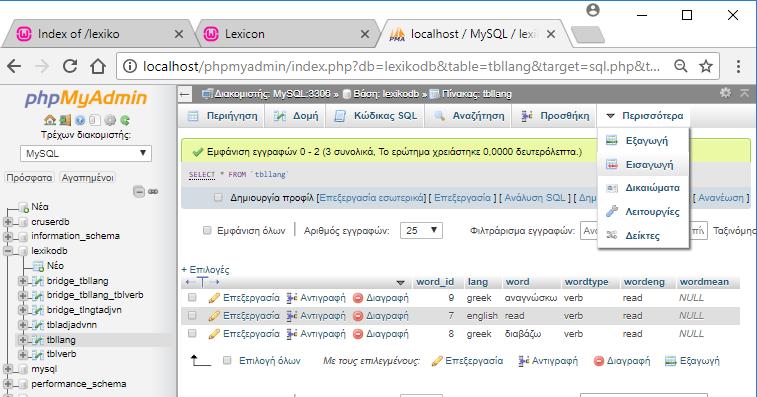
Task: Check the row checkbox for word_id 9
Action: (192, 298)
